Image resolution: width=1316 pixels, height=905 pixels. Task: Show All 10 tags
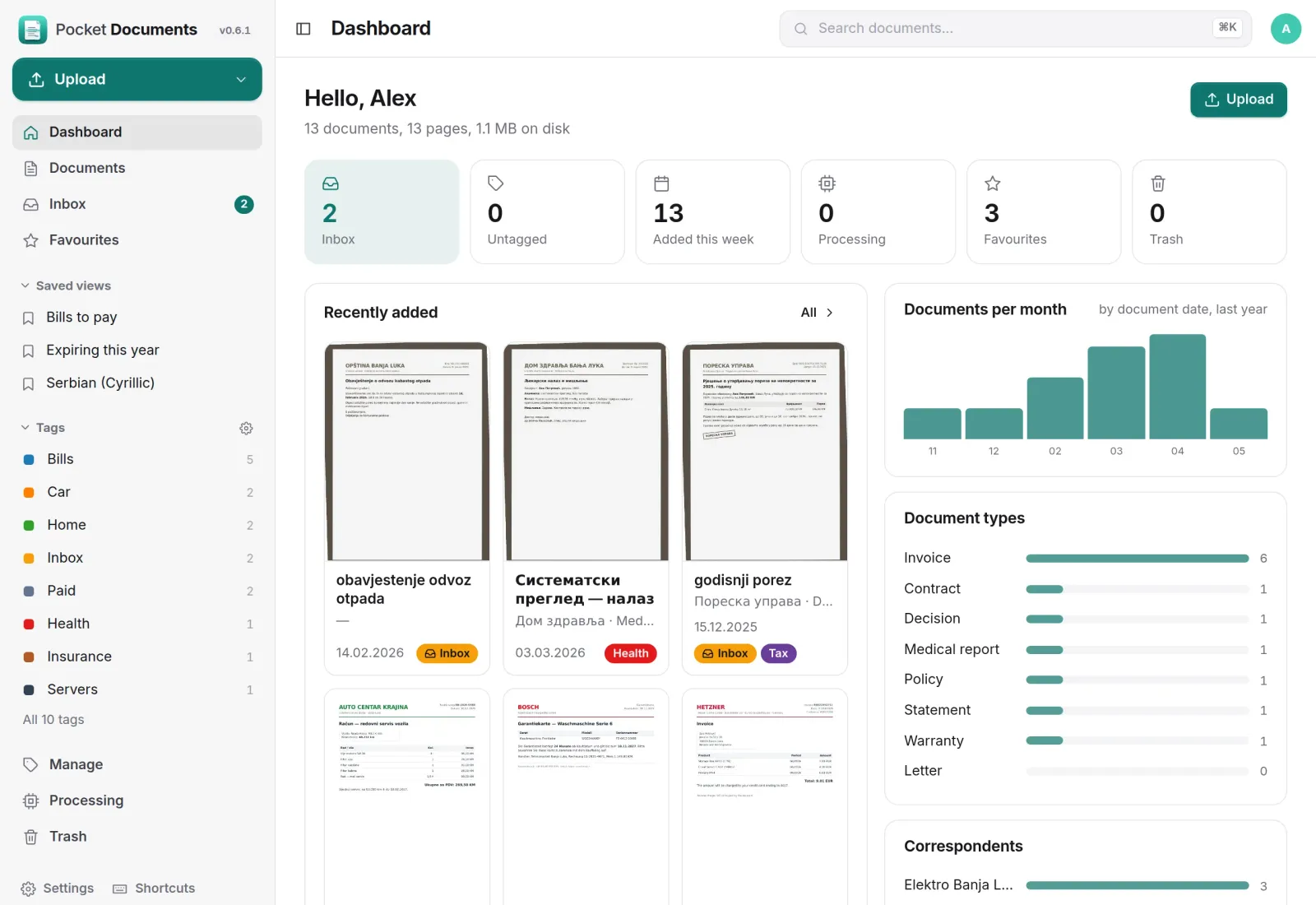53,720
